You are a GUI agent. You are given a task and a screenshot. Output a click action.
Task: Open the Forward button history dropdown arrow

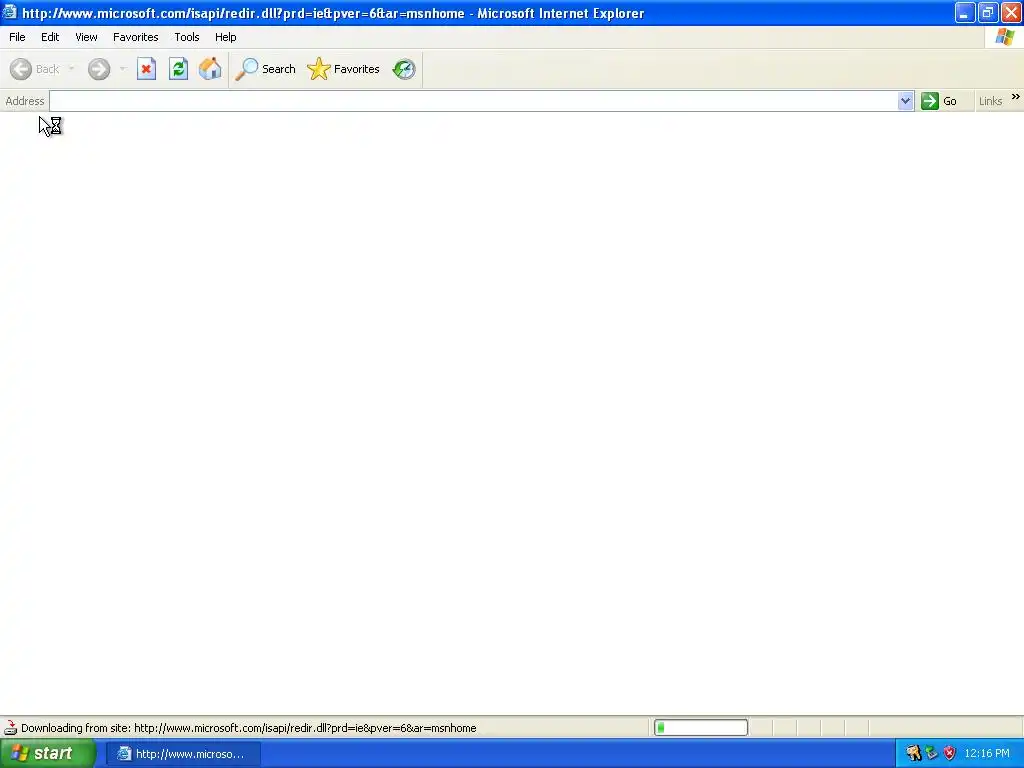123,69
